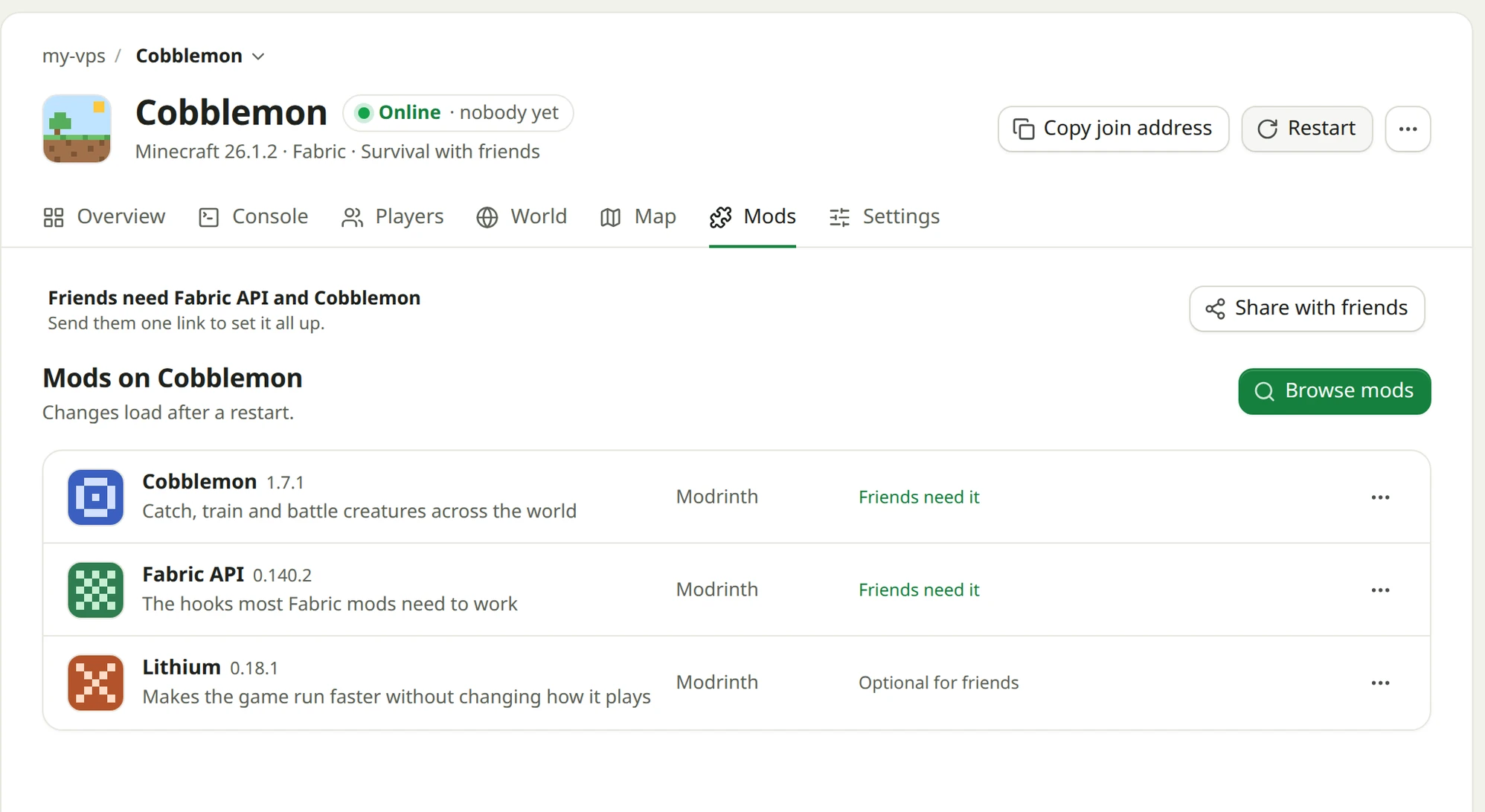Click the Lithium mod name text
Image resolution: width=1485 pixels, height=812 pixels.
point(182,667)
